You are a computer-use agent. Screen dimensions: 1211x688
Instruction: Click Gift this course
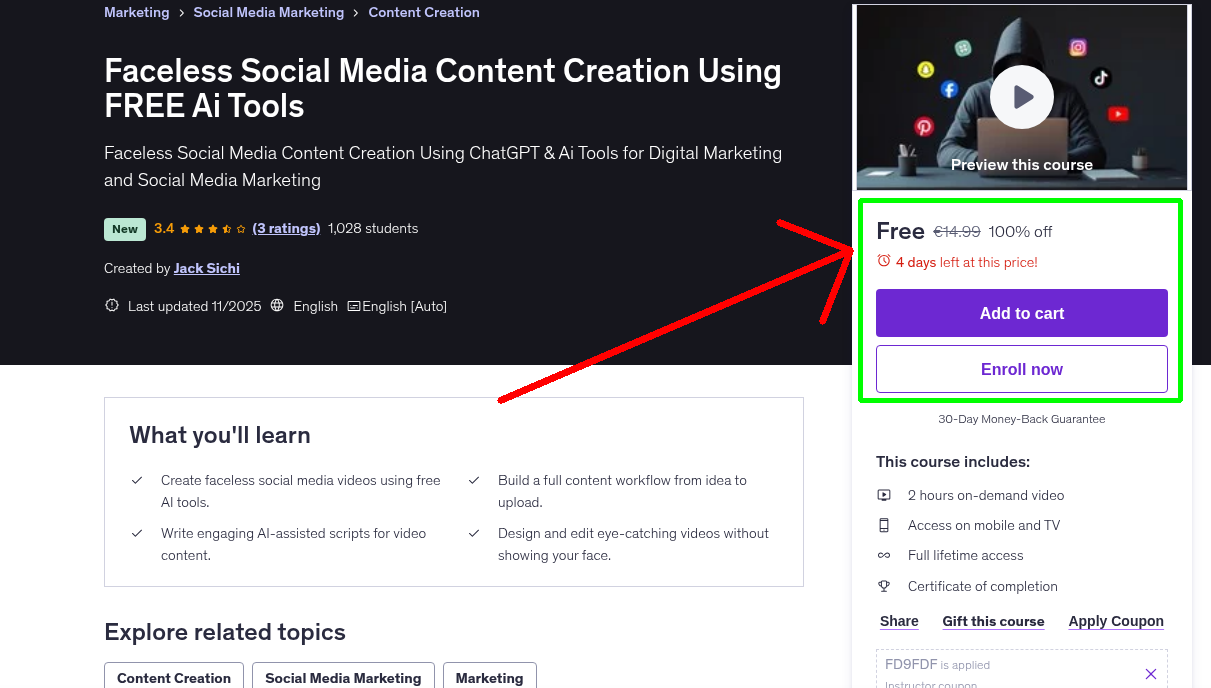(x=993, y=621)
